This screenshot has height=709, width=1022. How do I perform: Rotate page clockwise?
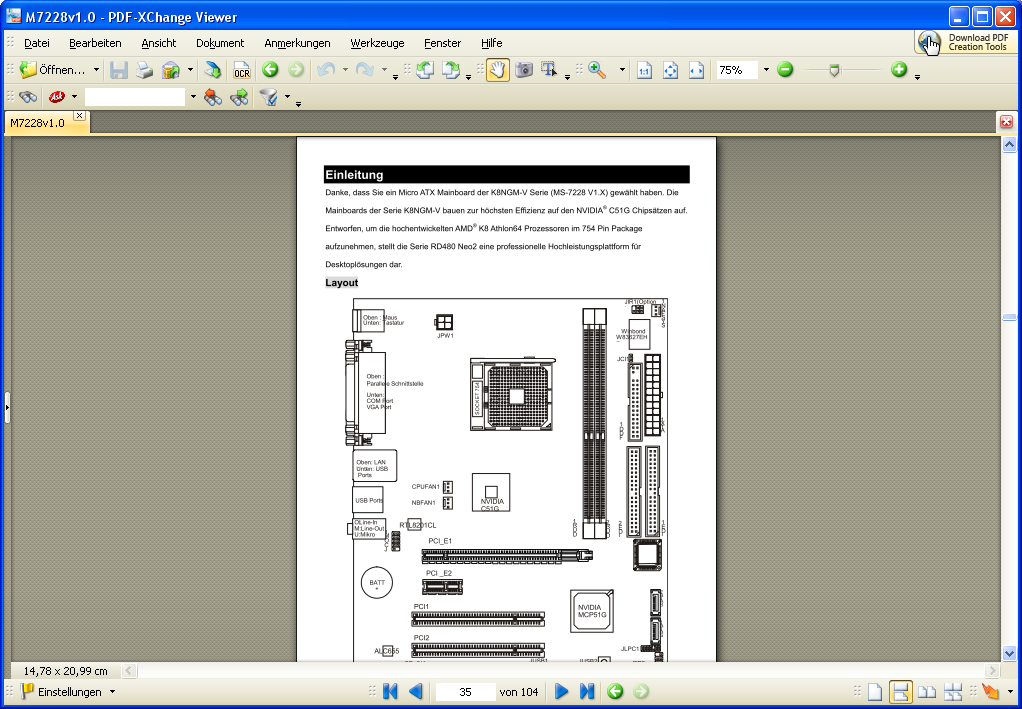click(x=451, y=70)
